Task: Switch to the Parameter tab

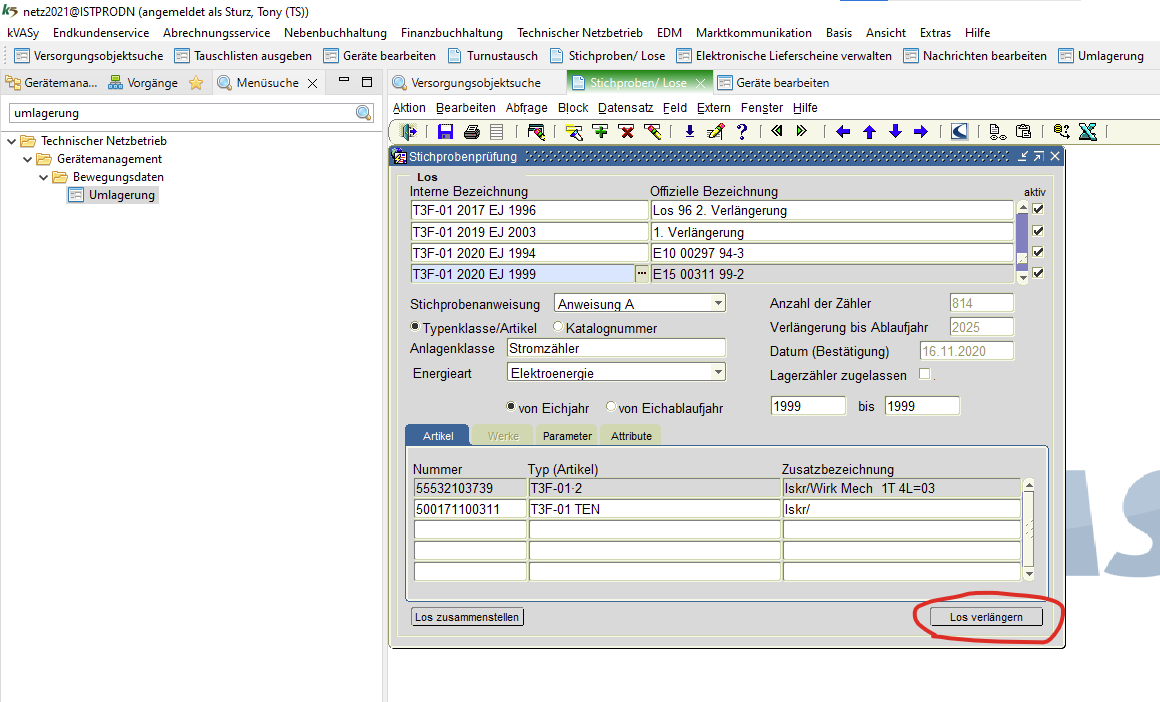Action: (x=567, y=436)
